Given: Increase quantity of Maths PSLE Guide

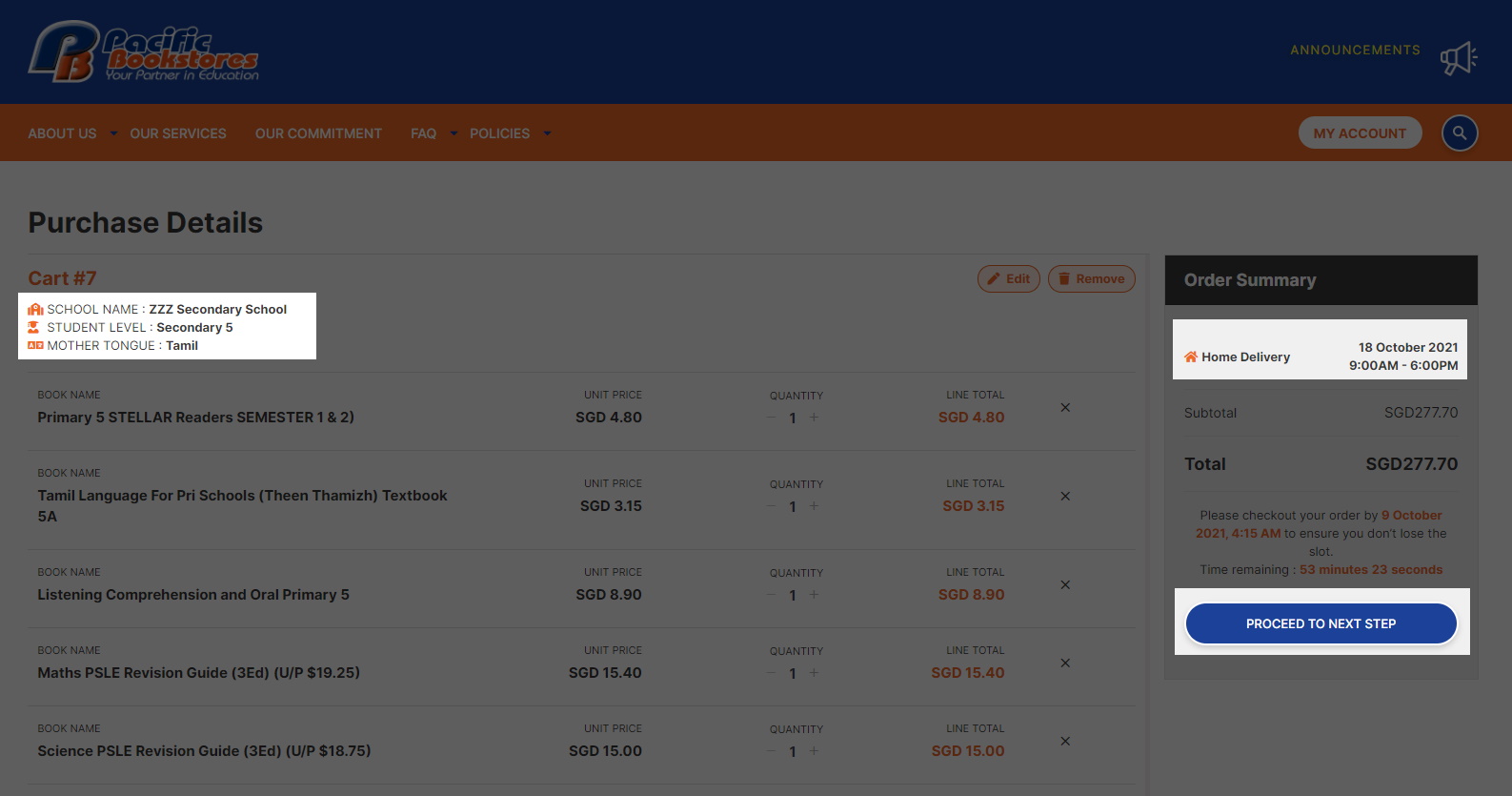Looking at the screenshot, I should (x=814, y=673).
